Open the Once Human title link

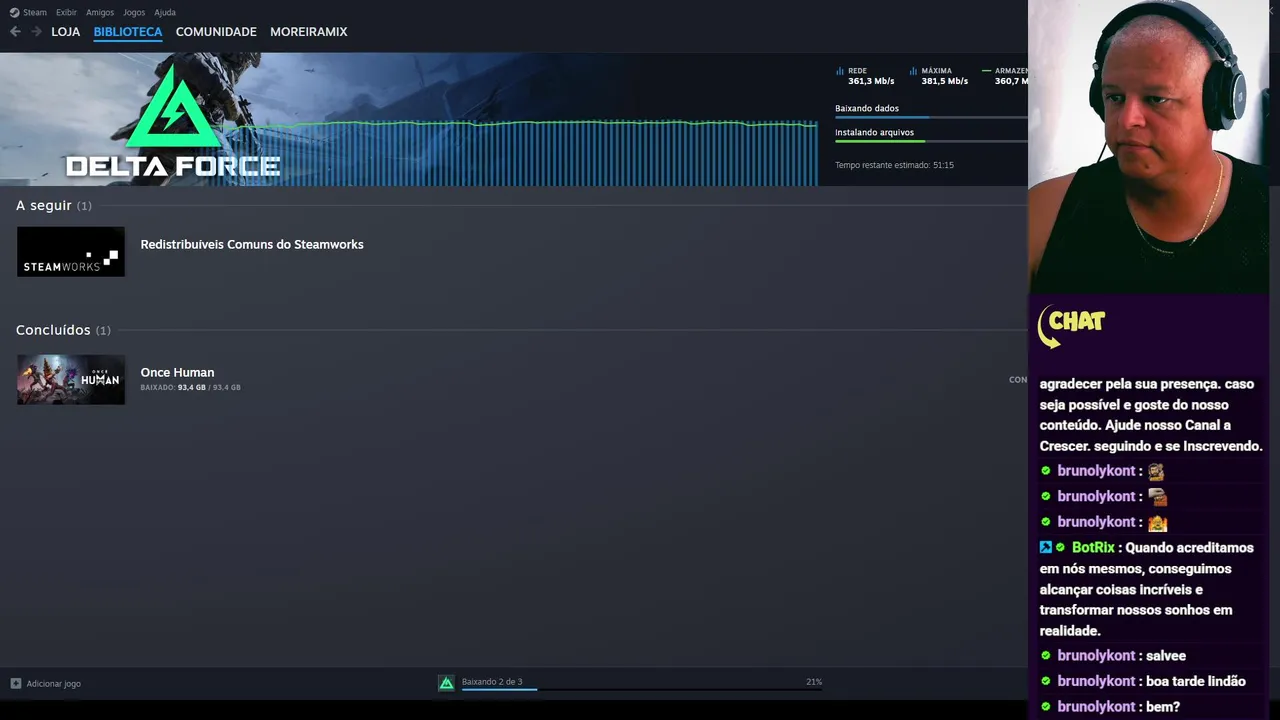pyautogui.click(x=177, y=372)
